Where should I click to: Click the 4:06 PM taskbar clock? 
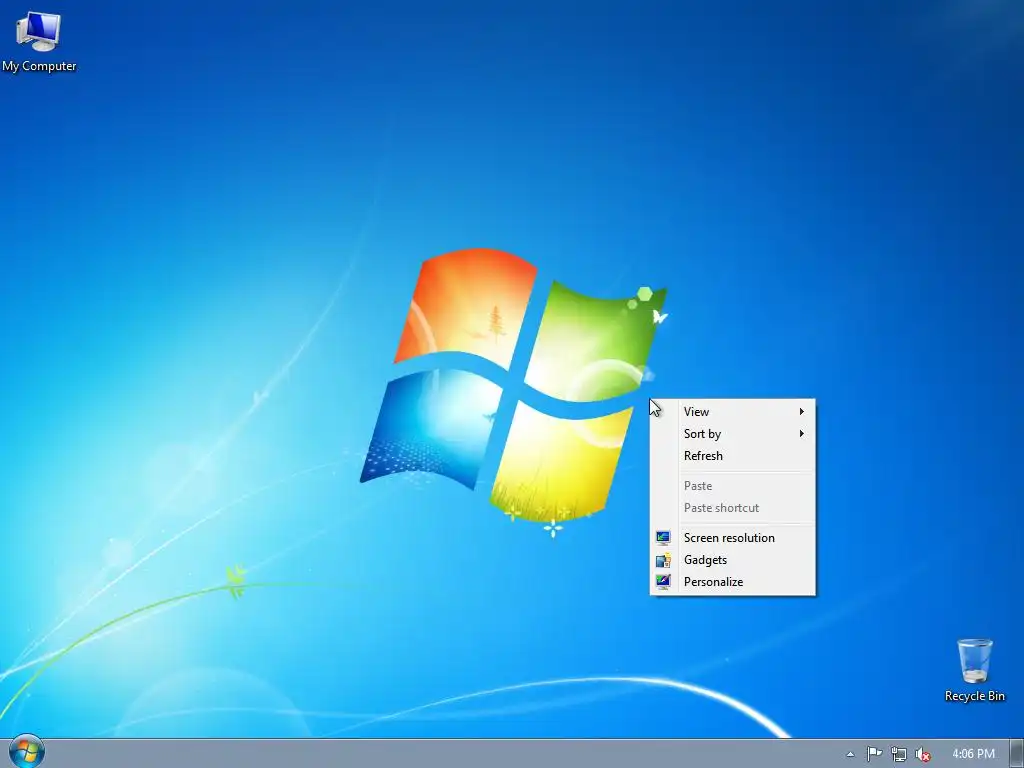click(x=973, y=754)
